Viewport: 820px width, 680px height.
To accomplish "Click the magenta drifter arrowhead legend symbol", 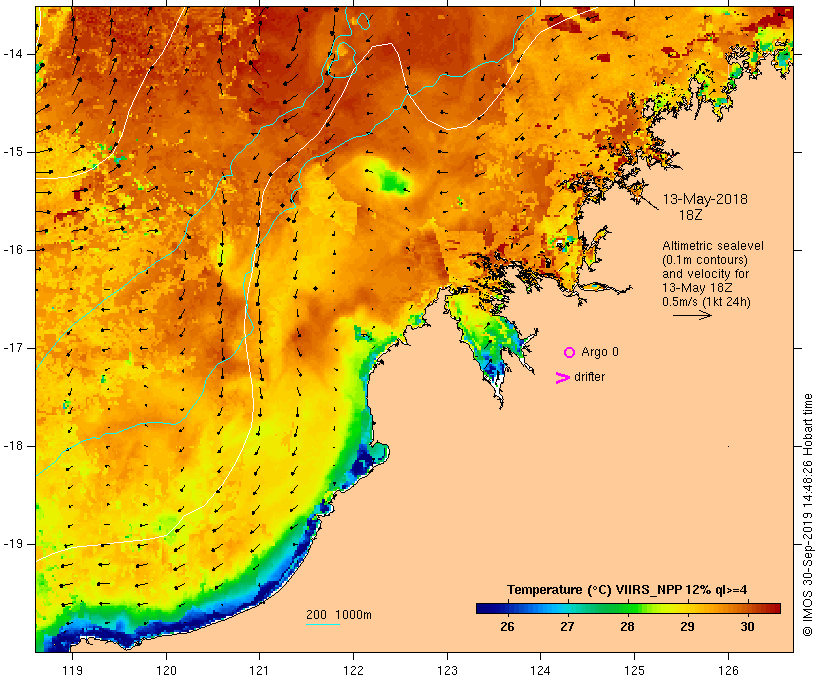I will [x=562, y=378].
